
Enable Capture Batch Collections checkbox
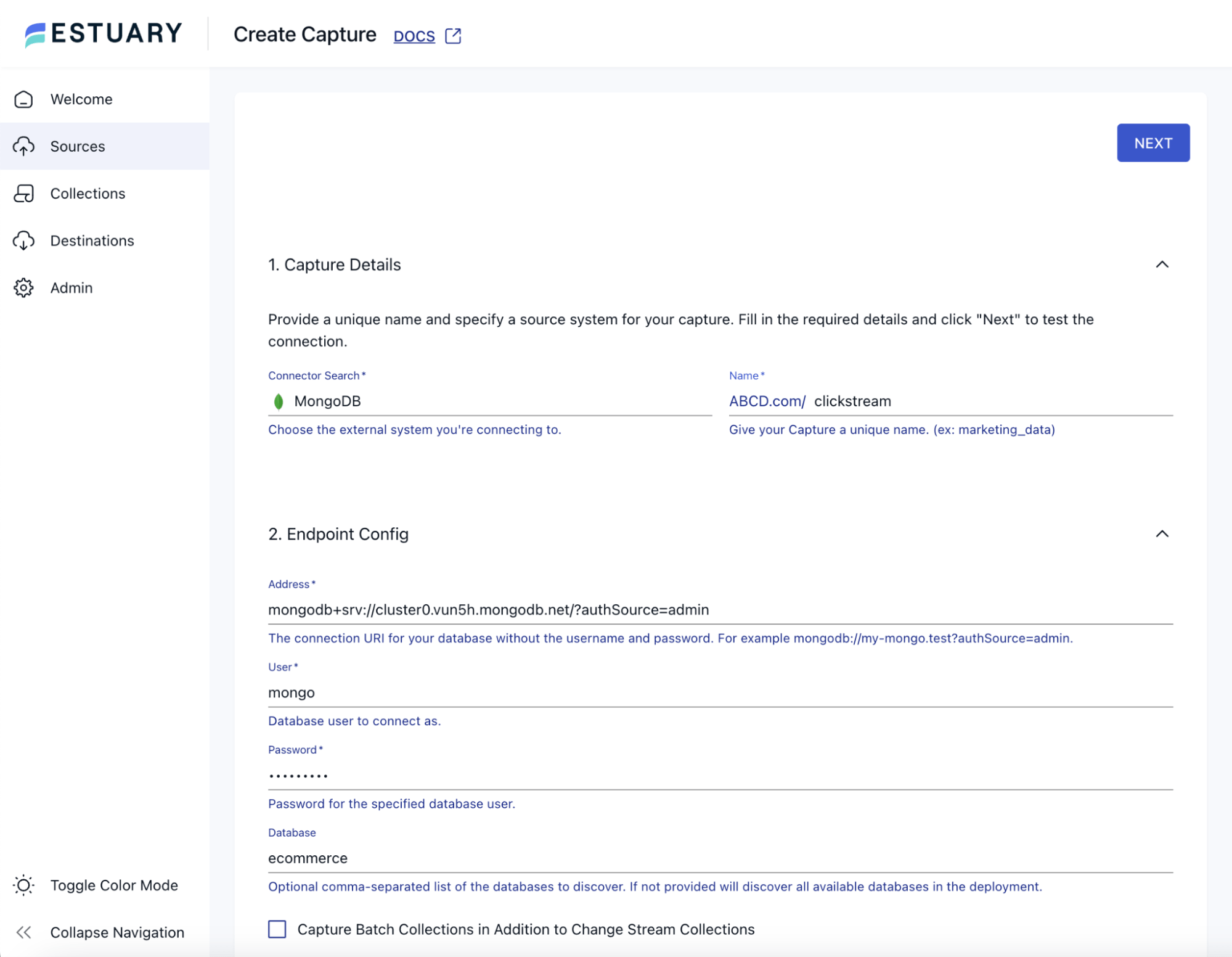277,929
